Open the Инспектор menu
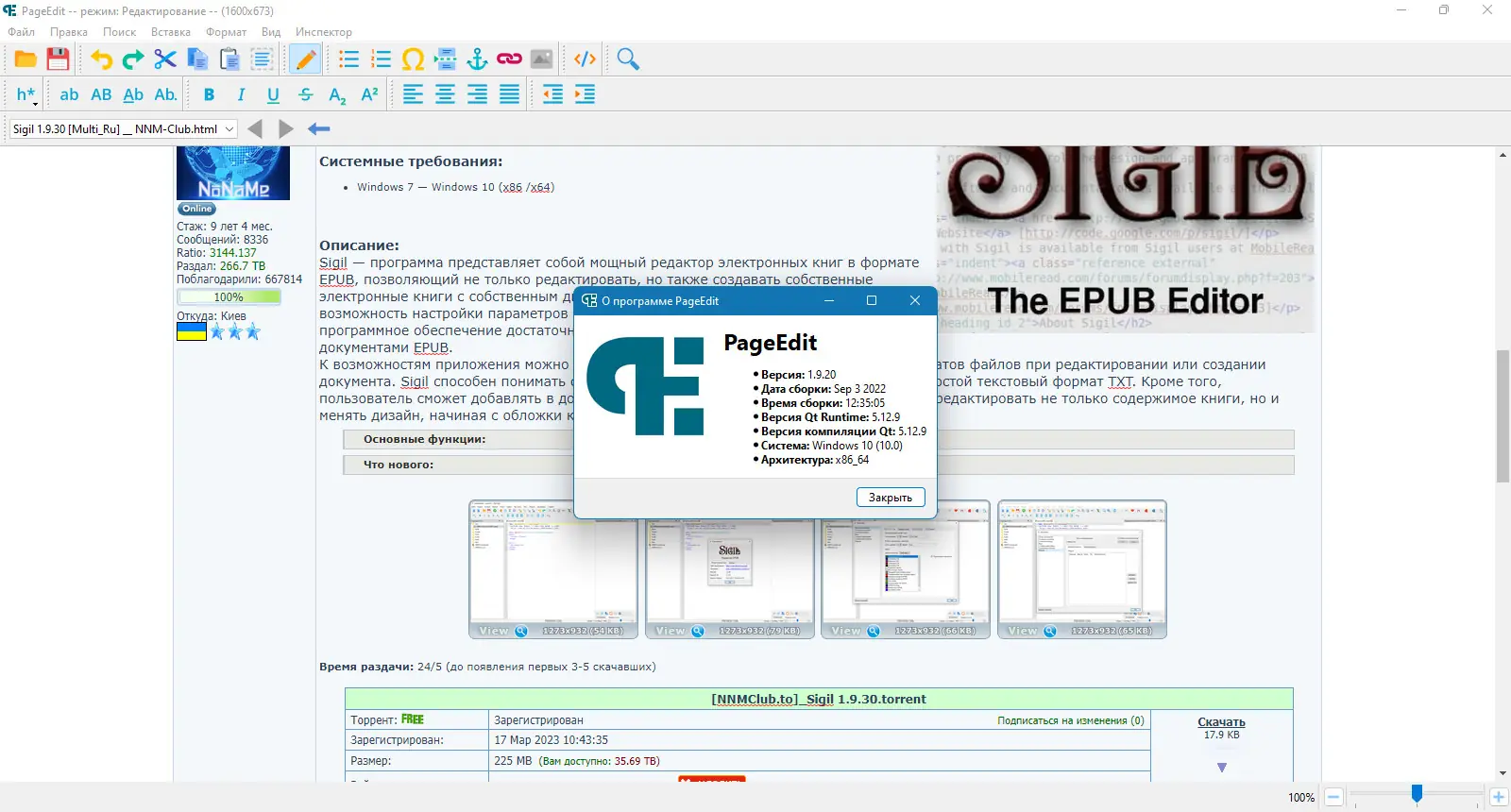1511x812 pixels. pos(323,32)
